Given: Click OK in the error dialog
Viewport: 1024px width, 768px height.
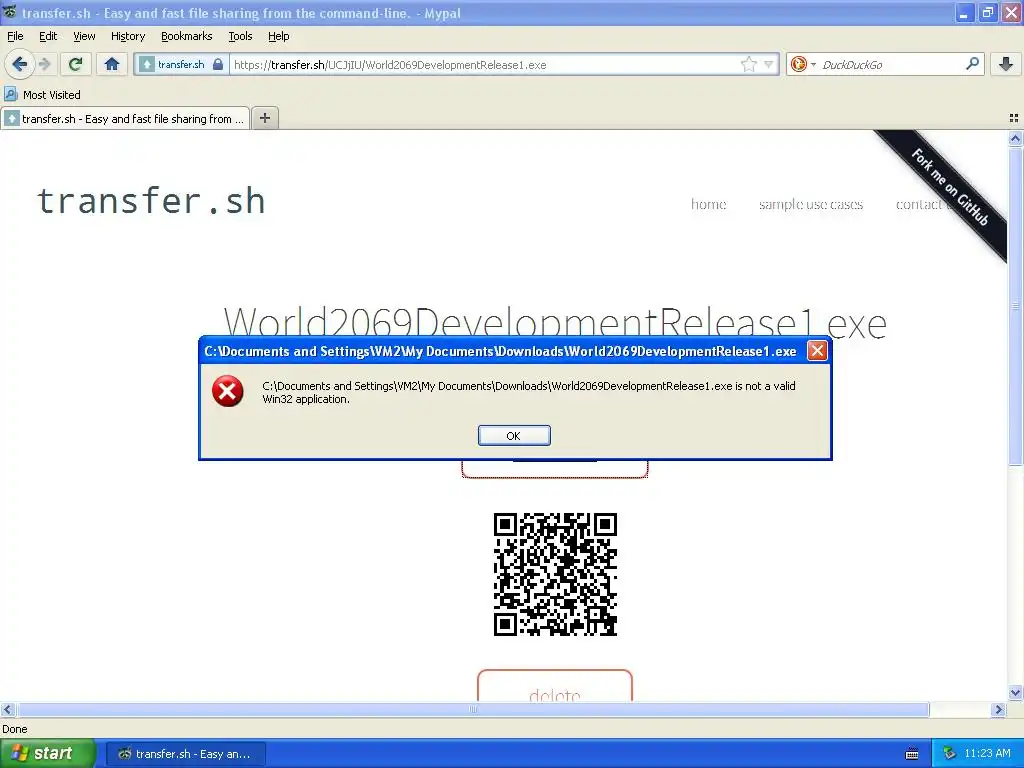Looking at the screenshot, I should coord(514,436).
